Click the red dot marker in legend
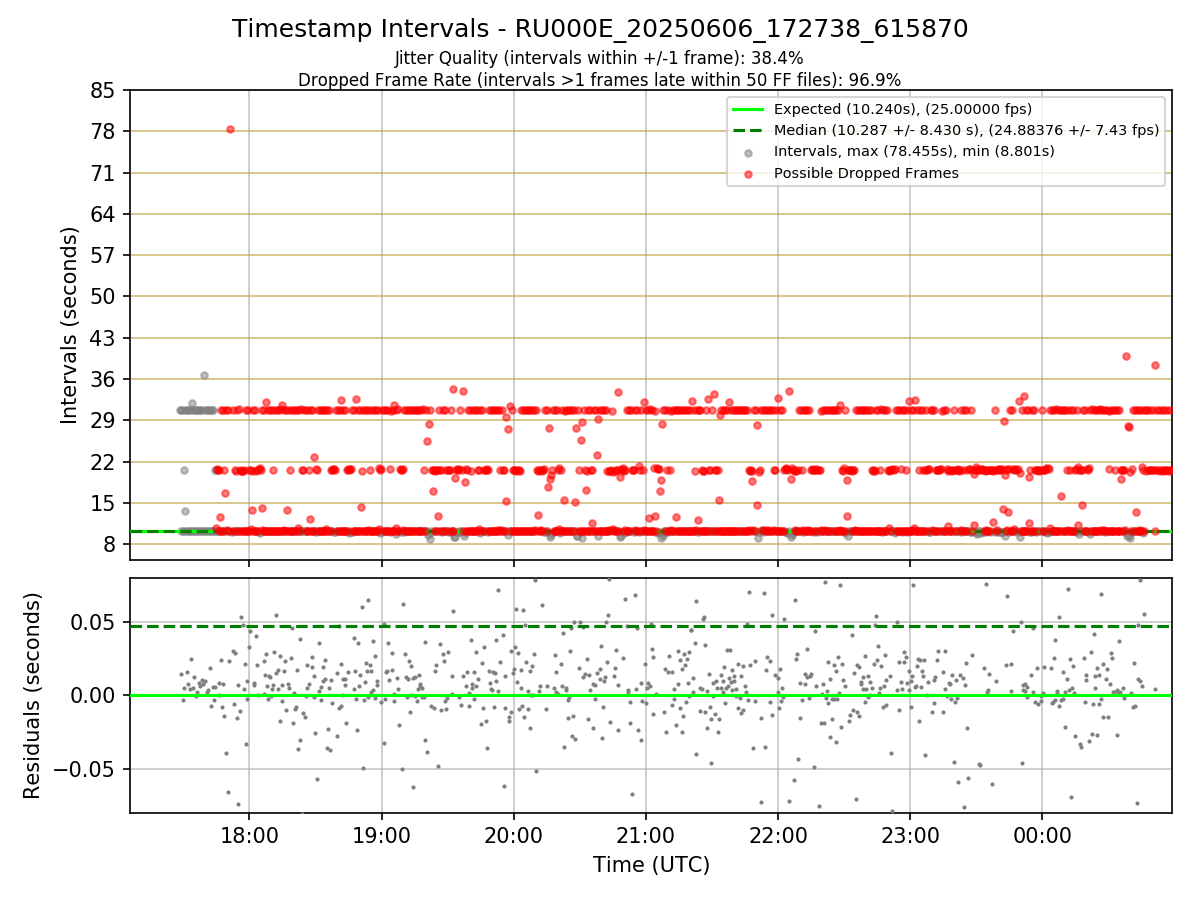Image resolution: width=1200 pixels, height=900 pixels. [x=748, y=174]
